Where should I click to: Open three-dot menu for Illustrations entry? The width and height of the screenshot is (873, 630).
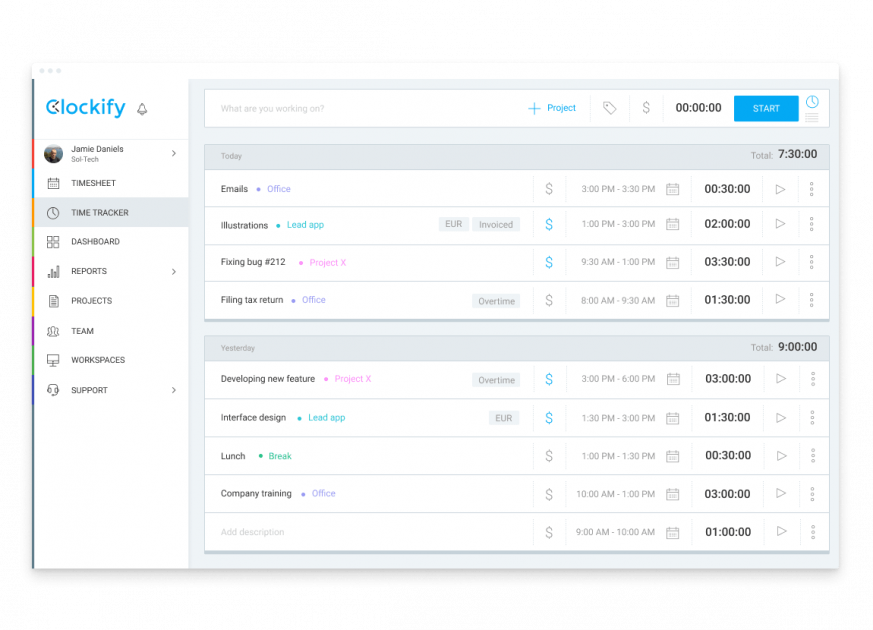pos(811,224)
